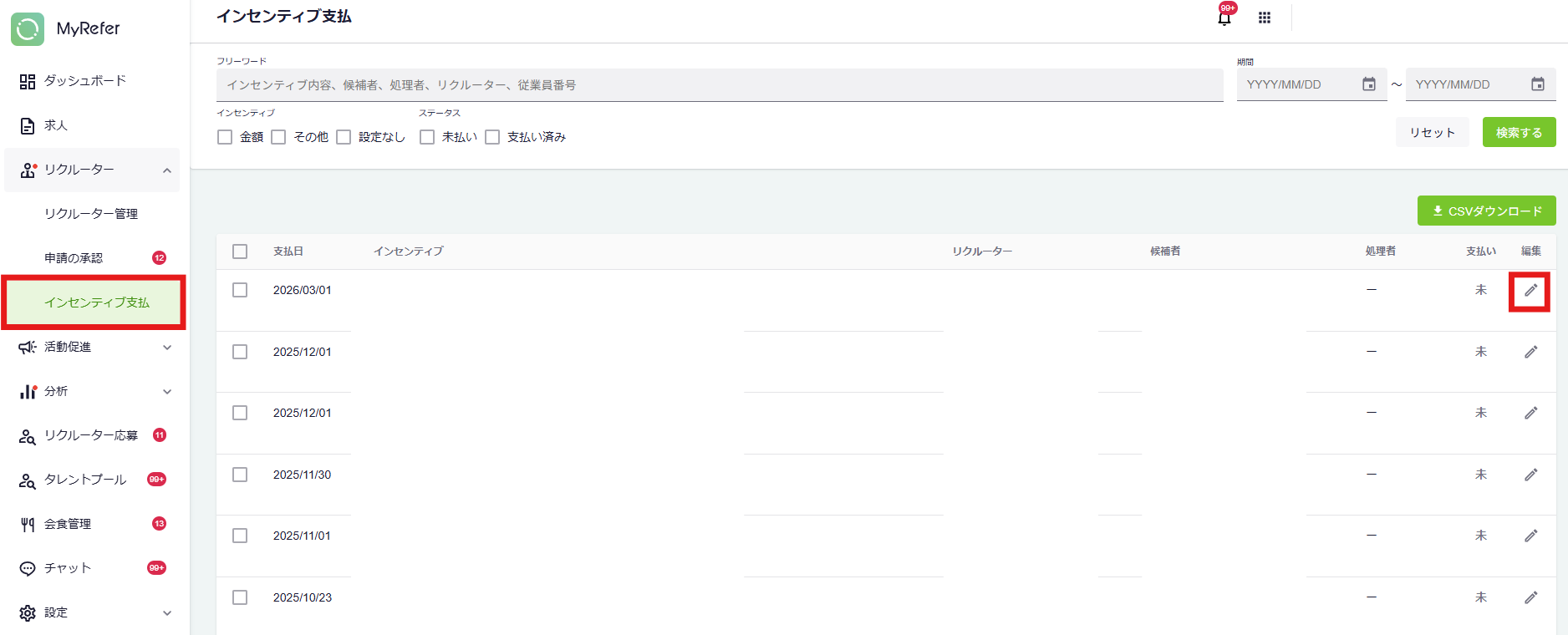Open the apps grid menu icon
1568x635 pixels.
pos(1265,18)
